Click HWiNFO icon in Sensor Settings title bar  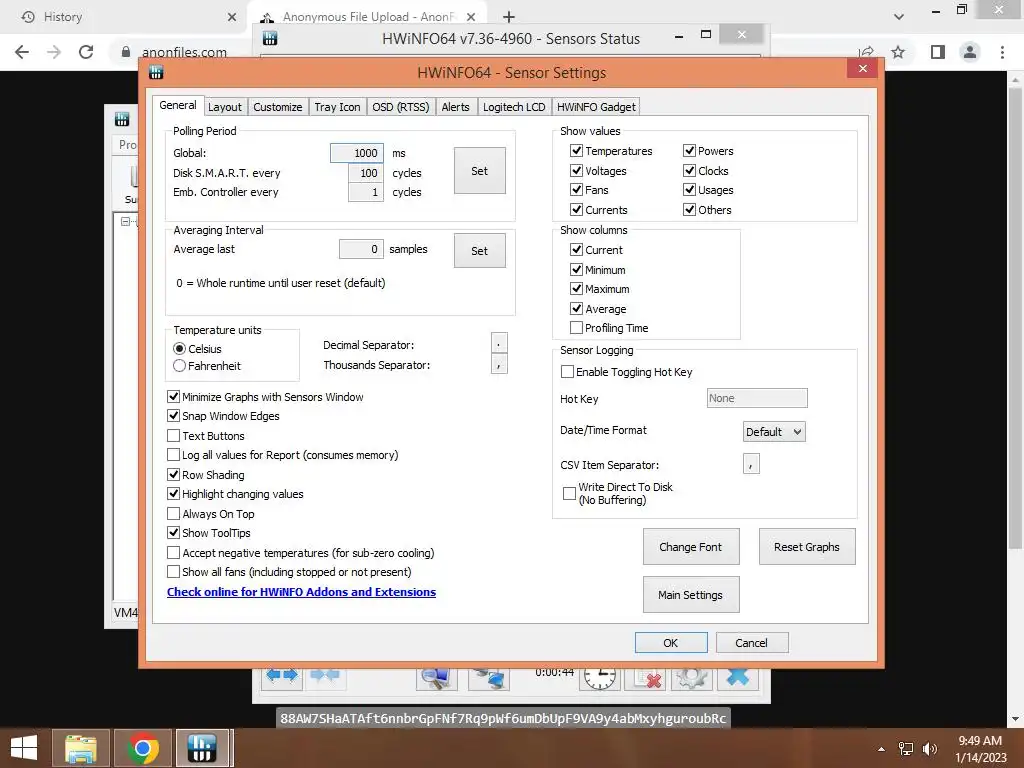click(156, 72)
